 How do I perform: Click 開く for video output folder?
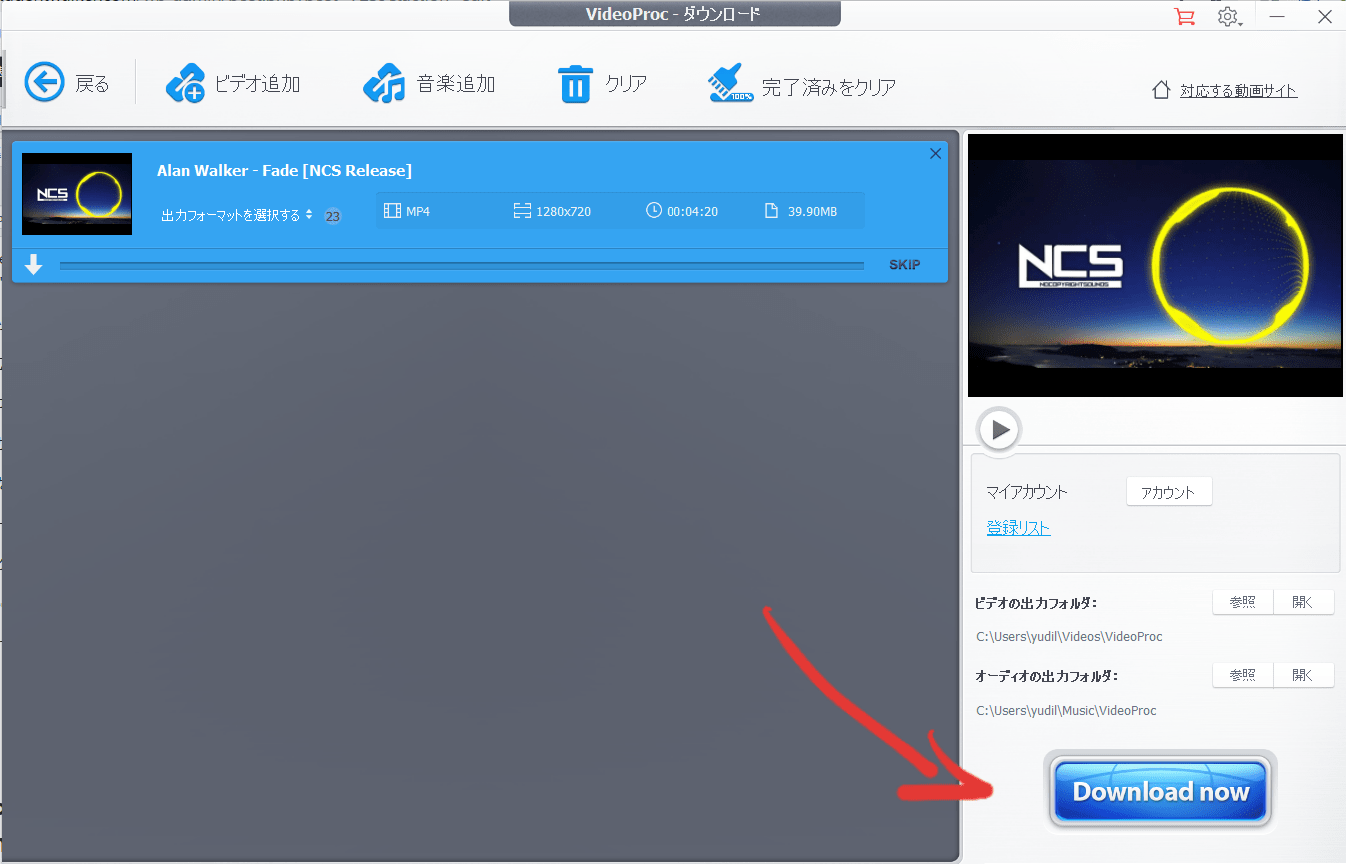(1303, 602)
